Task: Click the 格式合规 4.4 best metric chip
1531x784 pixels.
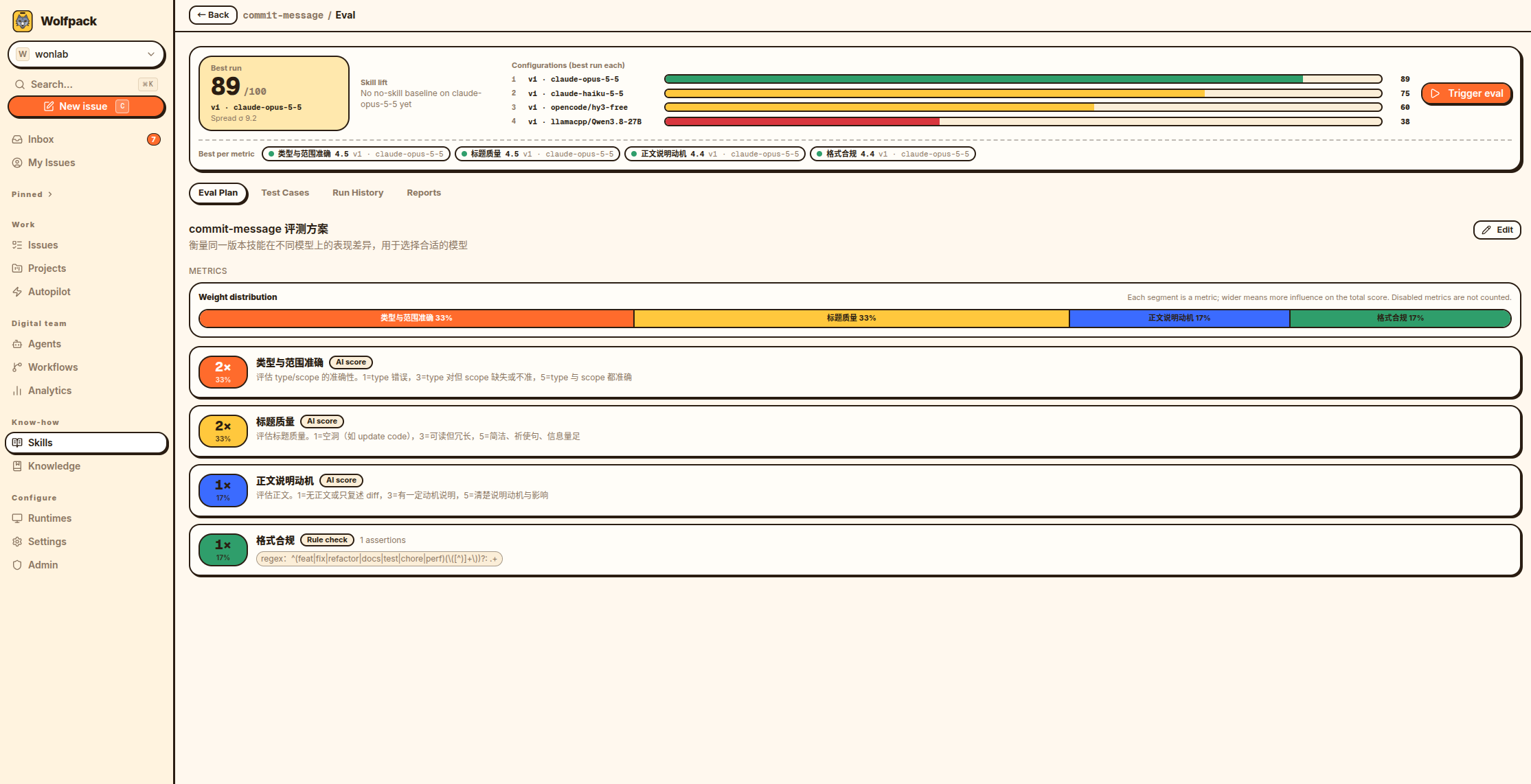Action: (892, 154)
